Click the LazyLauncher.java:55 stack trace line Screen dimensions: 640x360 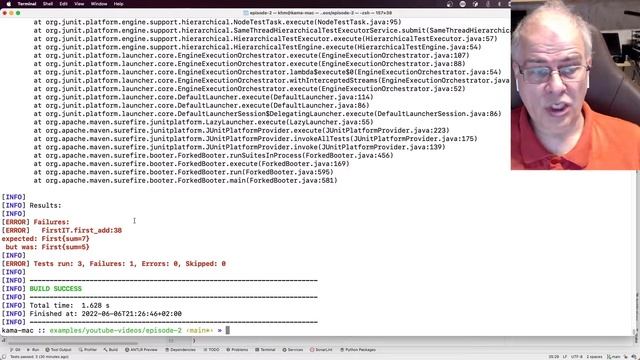tap(203, 122)
